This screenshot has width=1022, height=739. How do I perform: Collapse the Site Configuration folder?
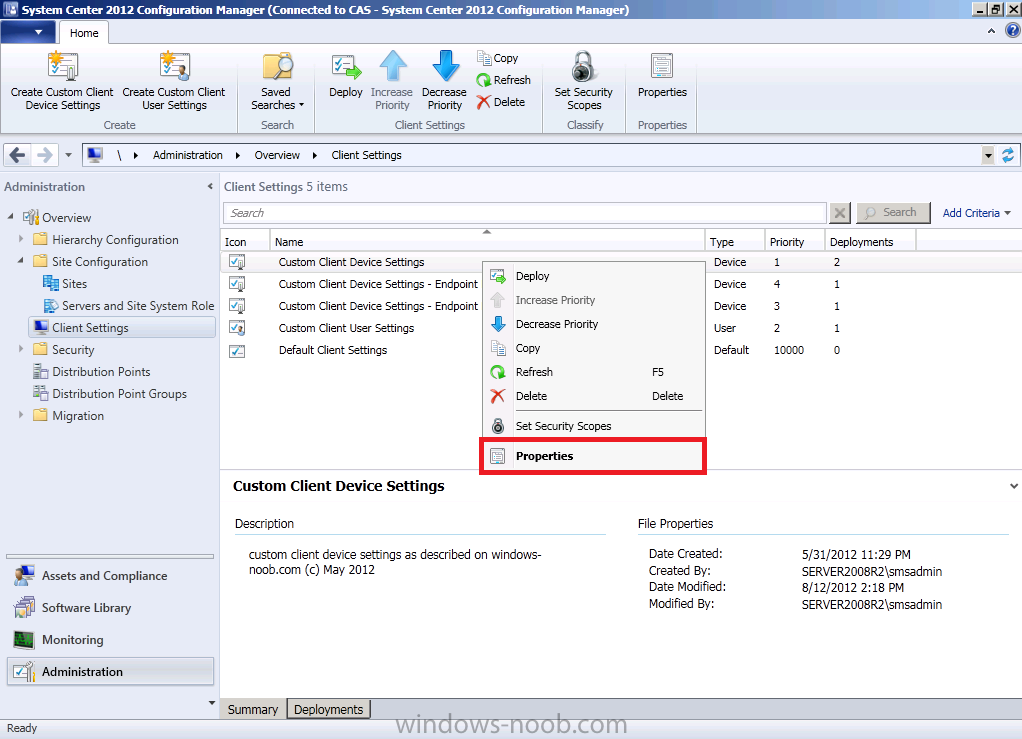click(21, 260)
